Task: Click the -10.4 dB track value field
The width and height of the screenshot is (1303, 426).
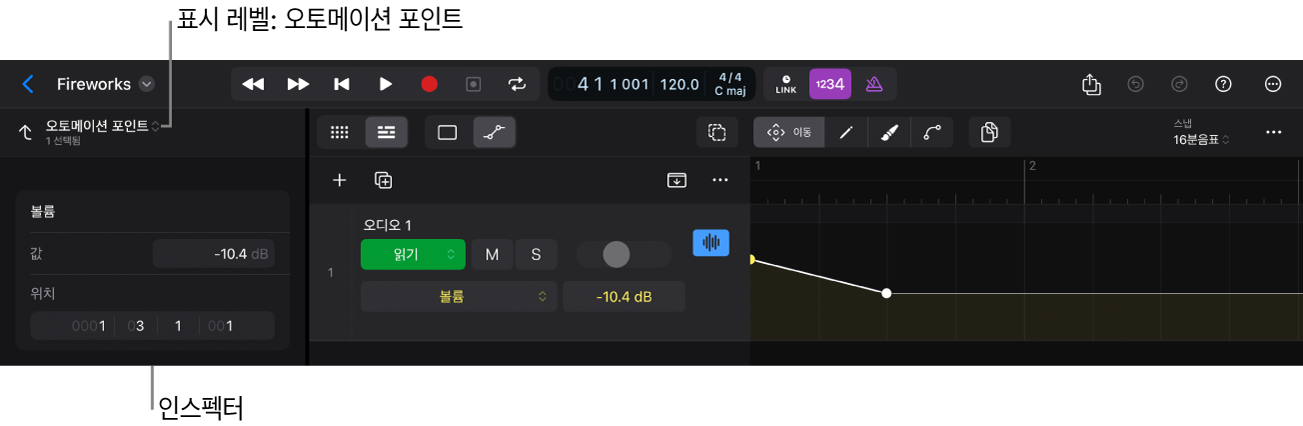Action: [624, 296]
